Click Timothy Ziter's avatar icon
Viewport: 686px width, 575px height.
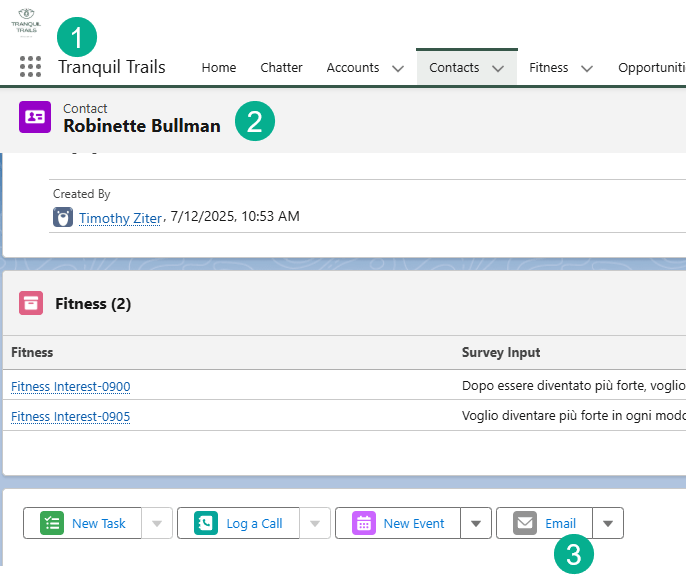tap(62, 217)
